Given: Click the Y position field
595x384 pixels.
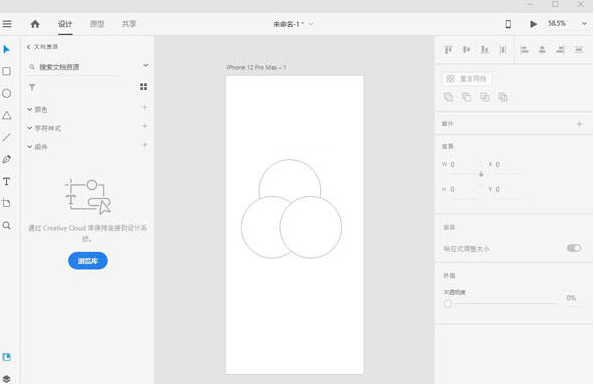Looking at the screenshot, I should click(x=507, y=189).
